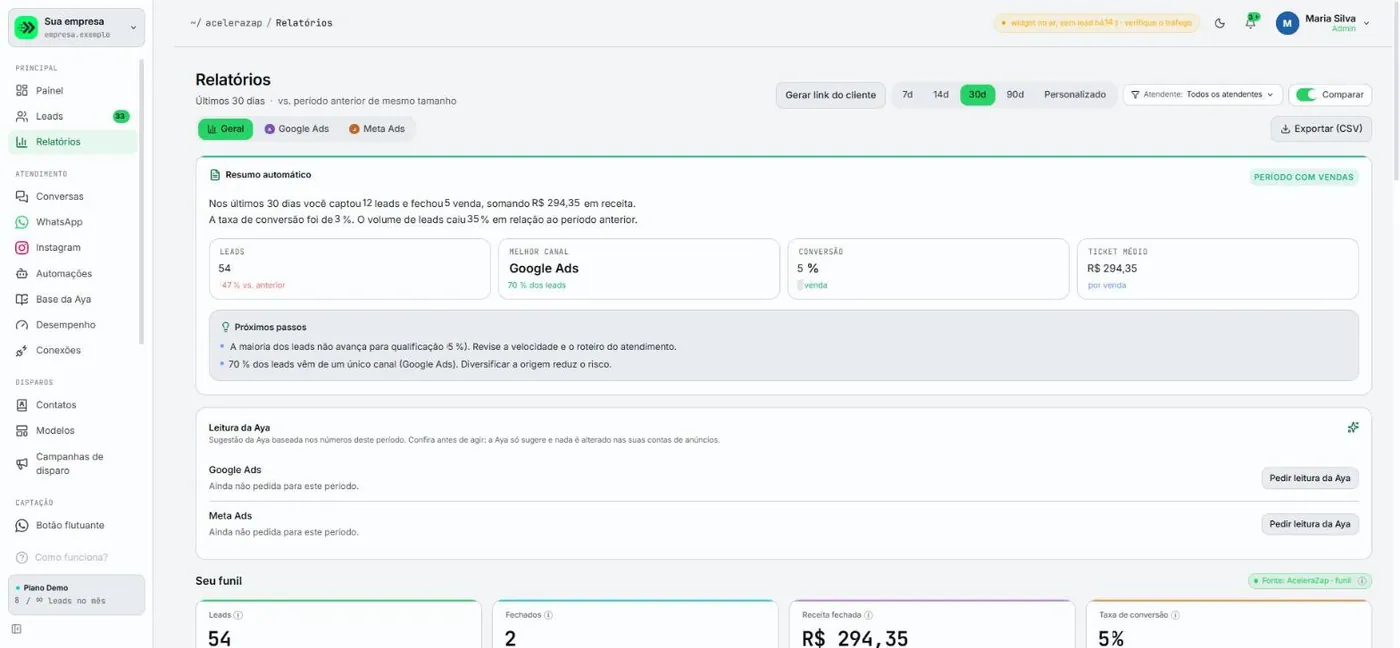The width and height of the screenshot is (1400, 648).
Task: Click the info icon next to Leads
Action: (238, 615)
